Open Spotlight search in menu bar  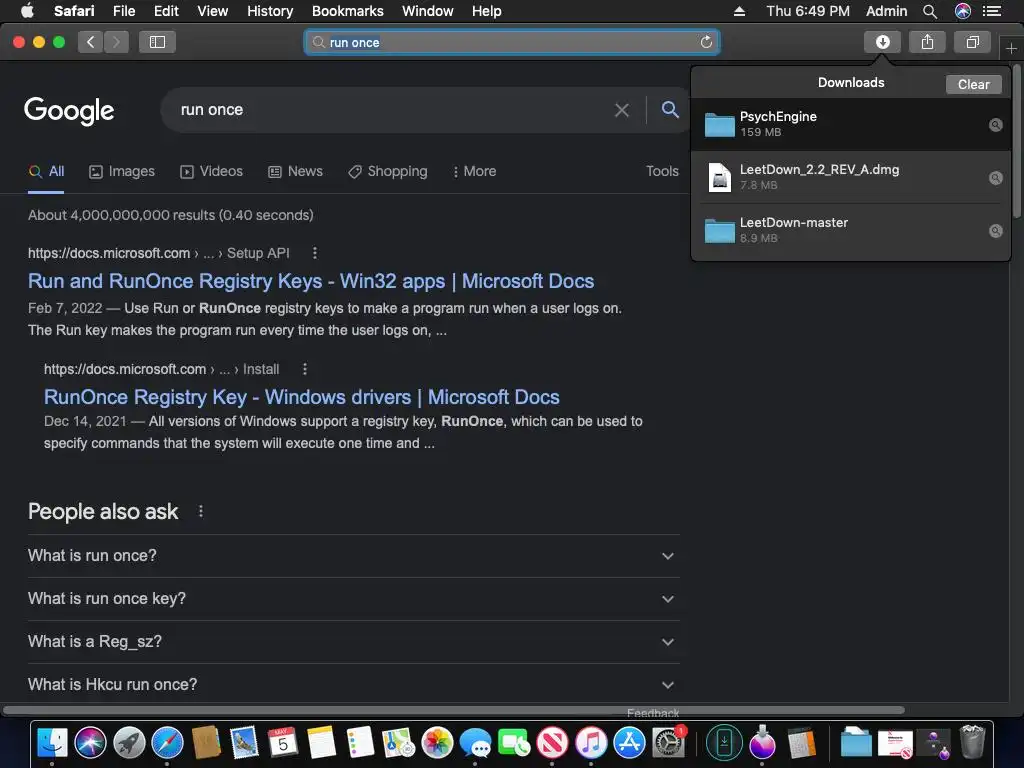coord(930,11)
